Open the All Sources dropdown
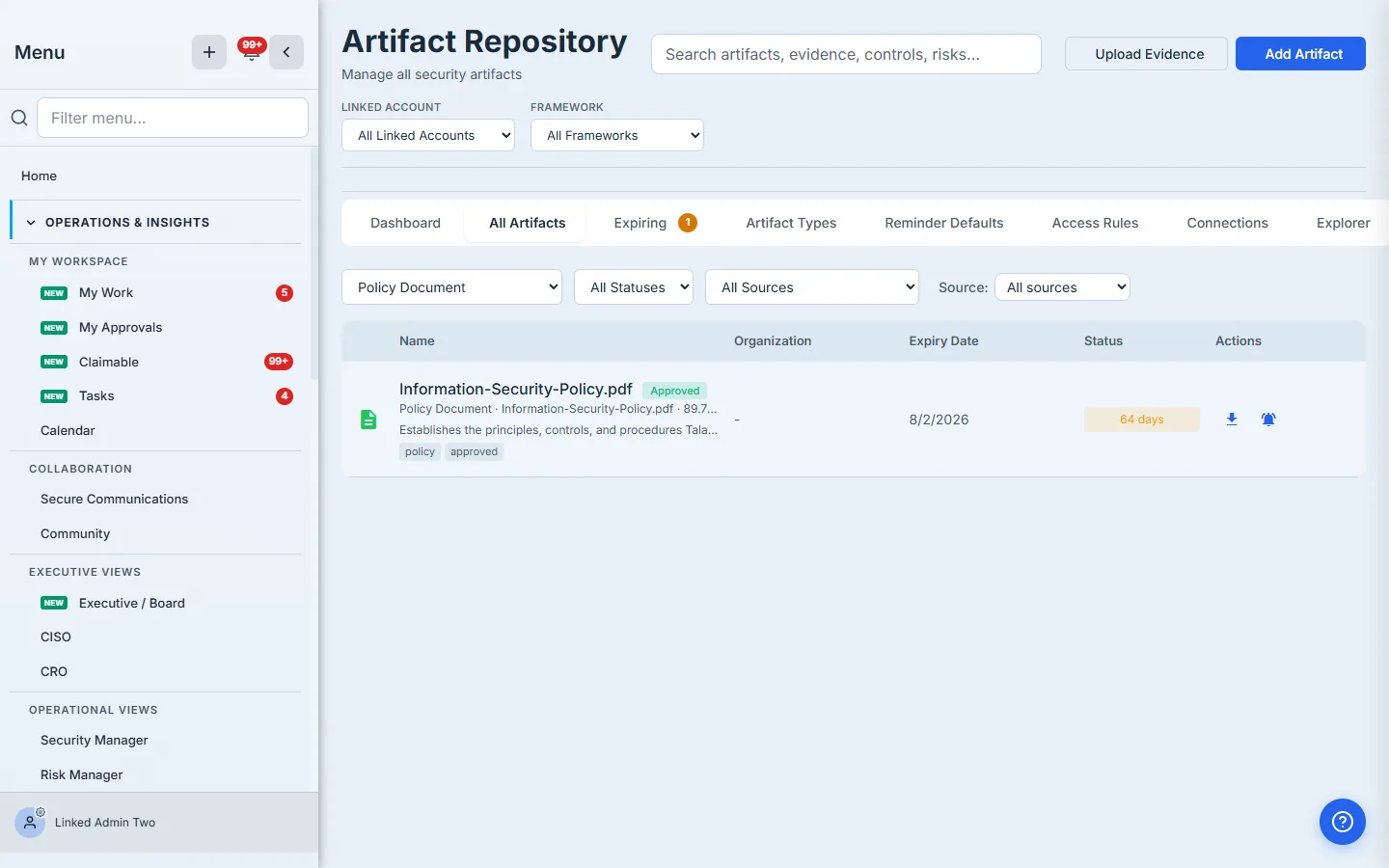This screenshot has height=868, width=1389. pos(812,287)
